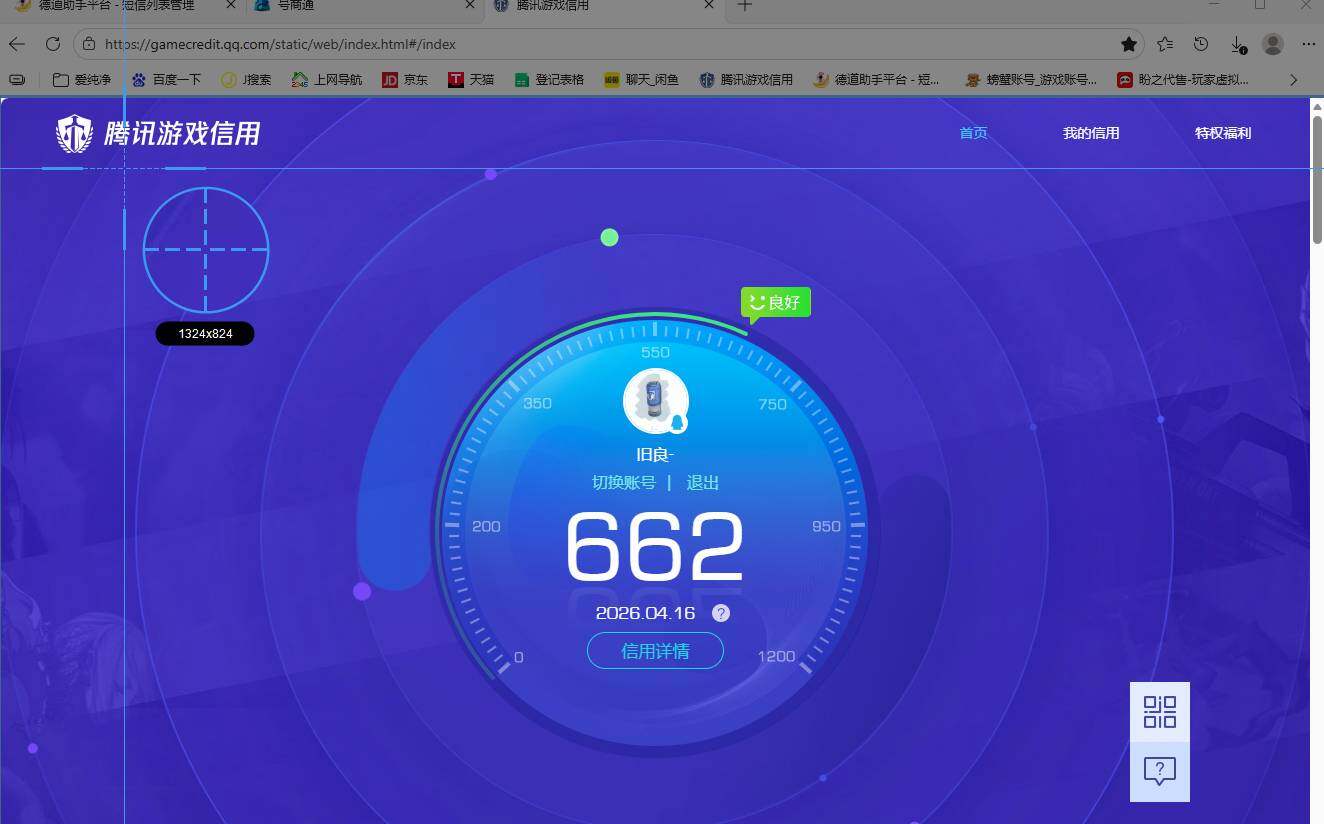This screenshot has height=824, width=1324.
Task: Expand the bookmarks bar overflow chevron
Action: pos(1294,79)
